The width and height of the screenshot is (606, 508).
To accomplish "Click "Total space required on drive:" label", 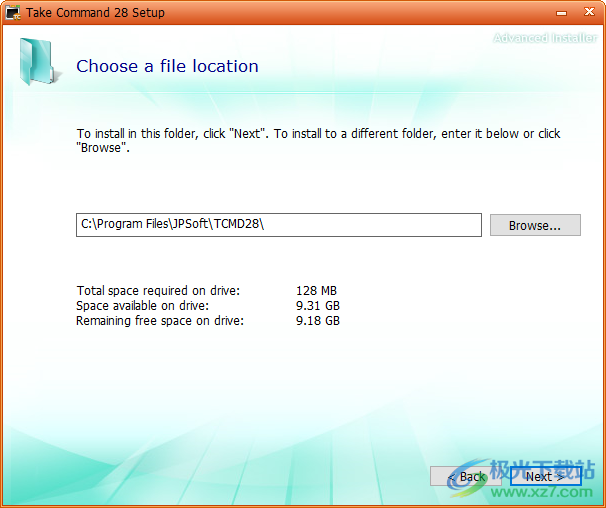I will click(x=158, y=290).
